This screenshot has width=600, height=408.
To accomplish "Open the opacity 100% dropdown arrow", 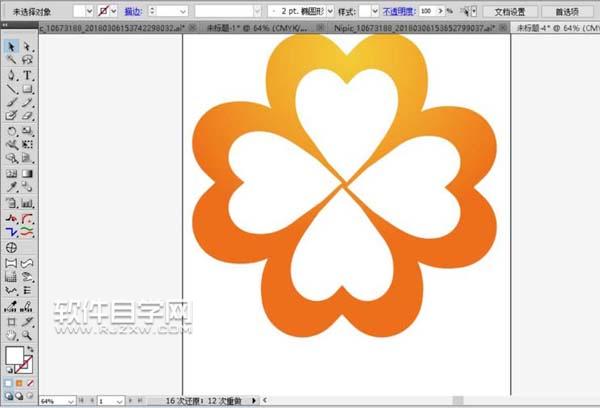I will tap(443, 10).
